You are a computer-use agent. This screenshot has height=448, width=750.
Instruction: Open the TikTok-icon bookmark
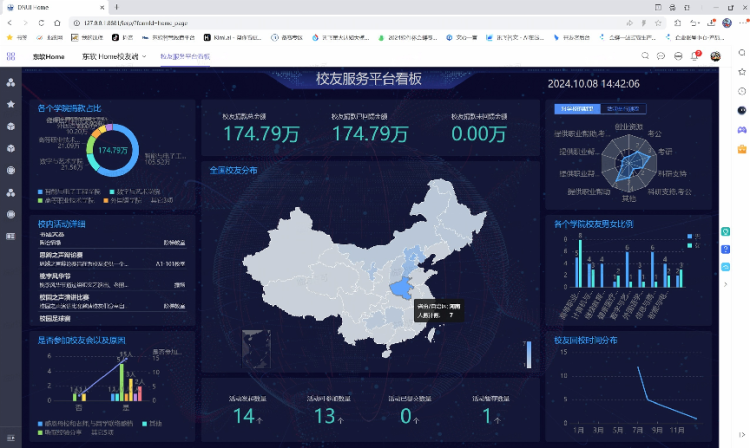point(122,37)
